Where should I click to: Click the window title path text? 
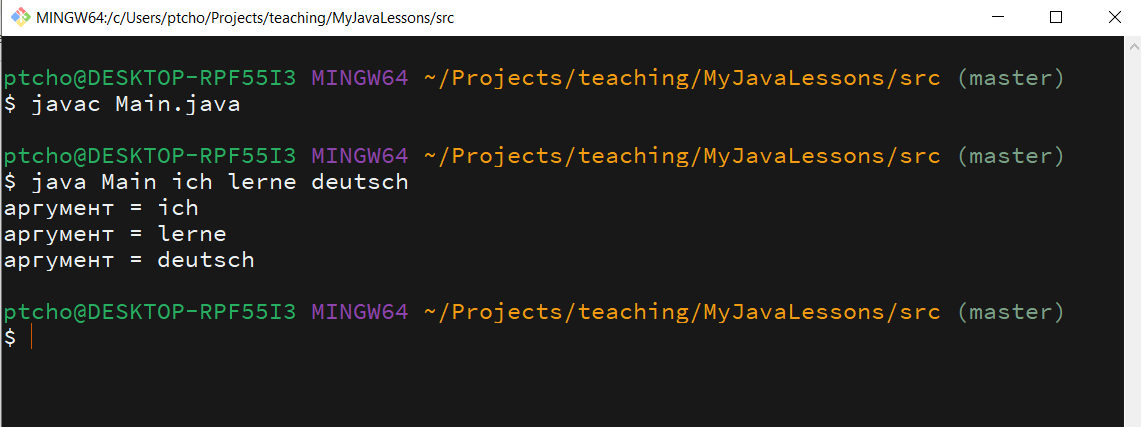[x=244, y=18]
